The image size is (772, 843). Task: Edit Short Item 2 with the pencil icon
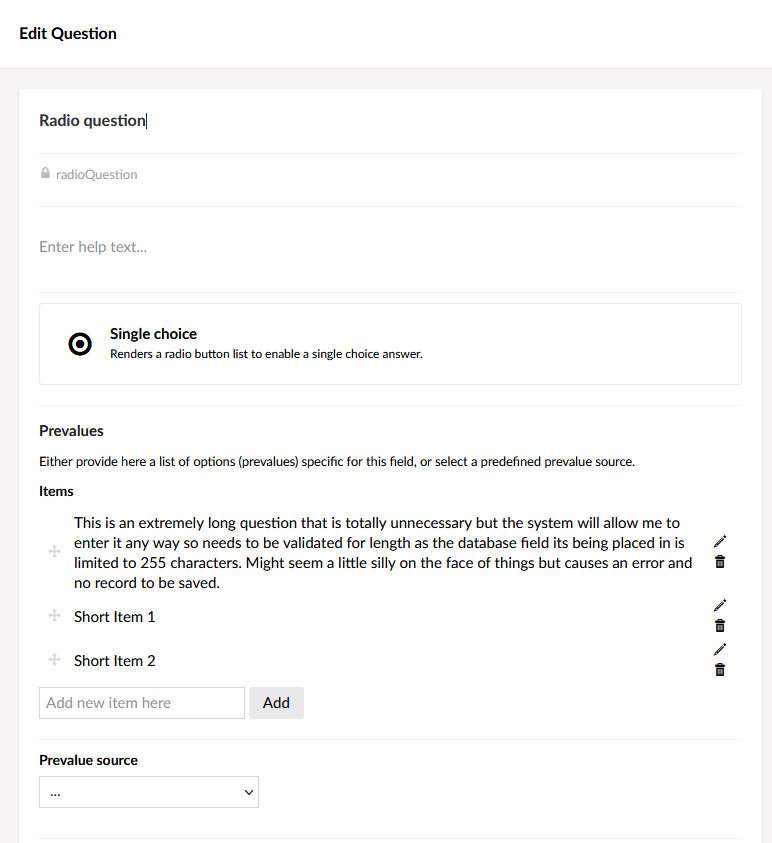click(x=720, y=649)
